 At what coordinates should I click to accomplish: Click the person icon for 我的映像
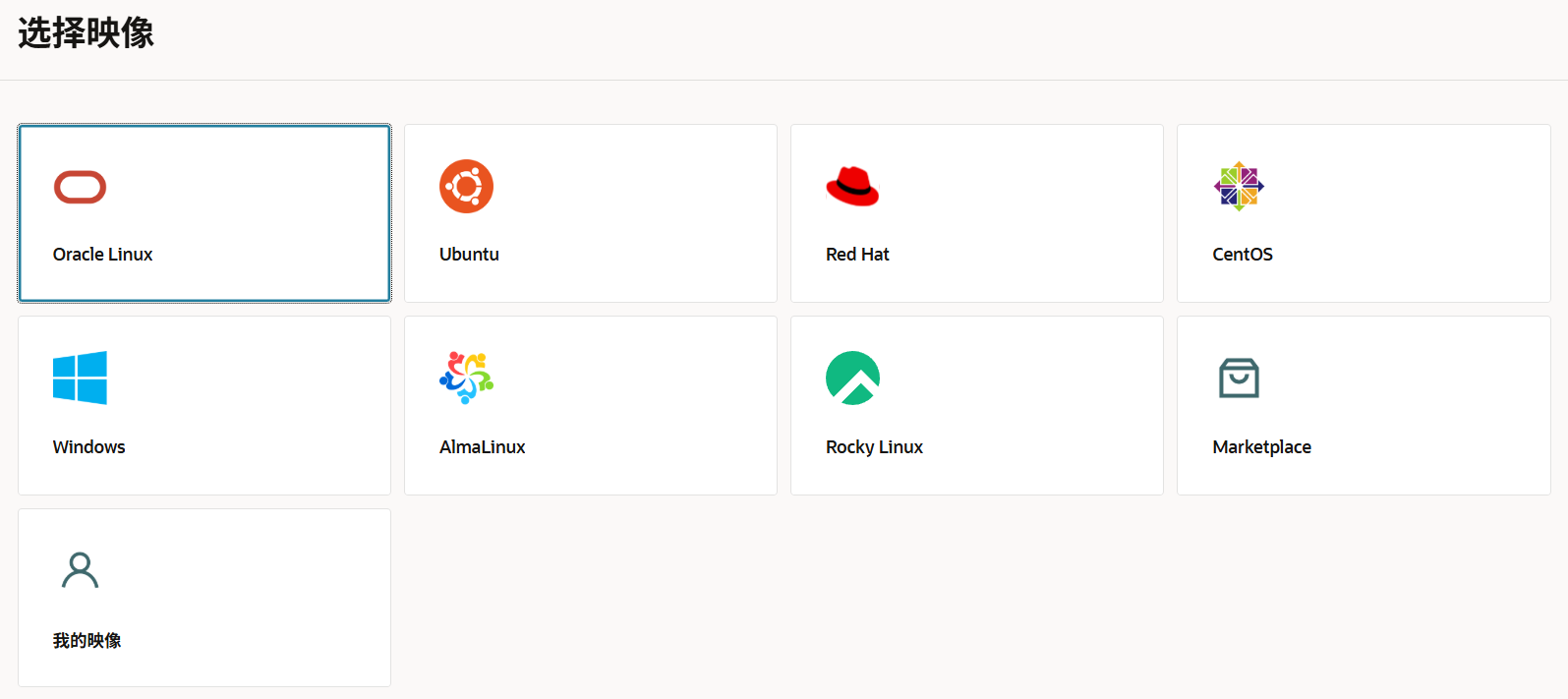(80, 570)
